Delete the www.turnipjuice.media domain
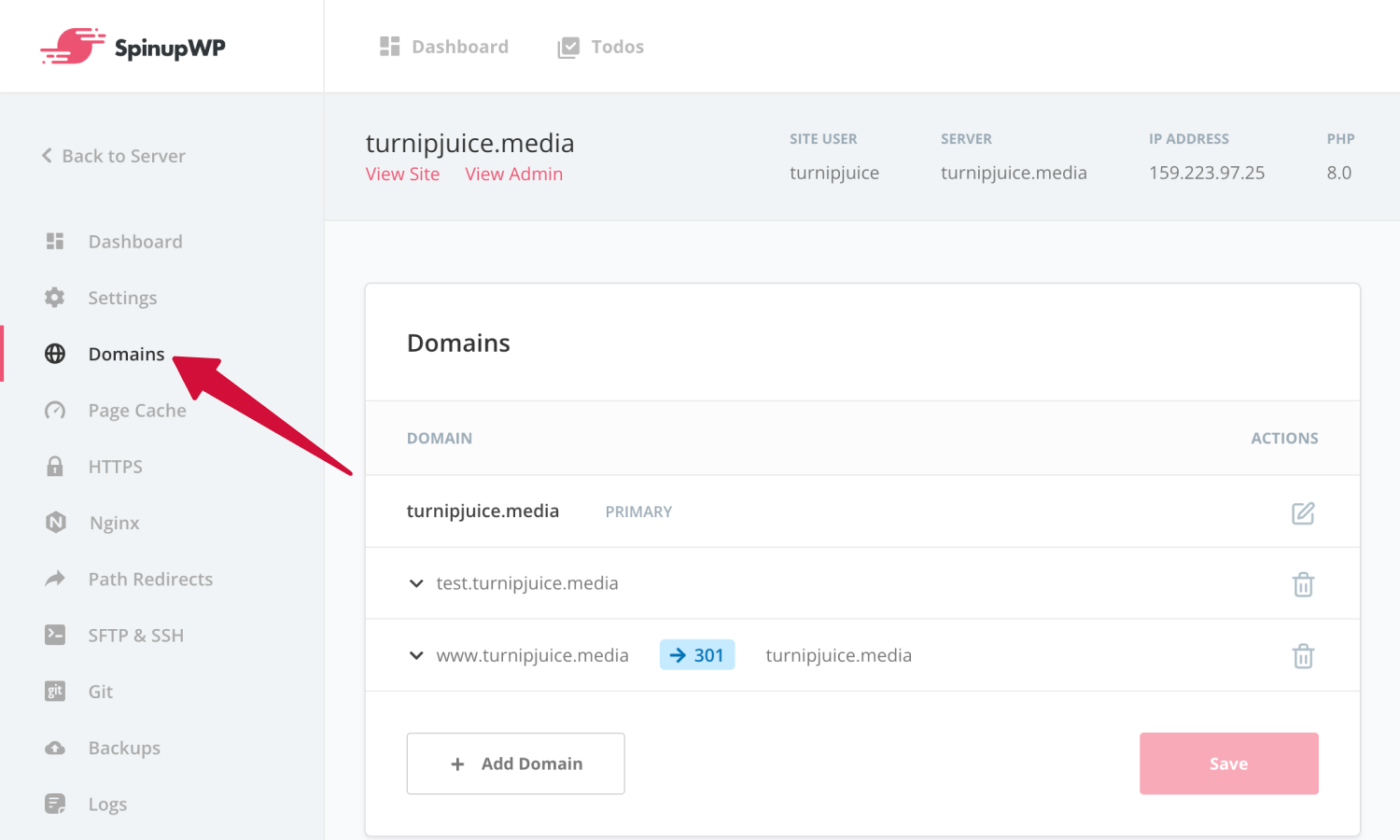This screenshot has height=840, width=1400. pyautogui.click(x=1303, y=656)
